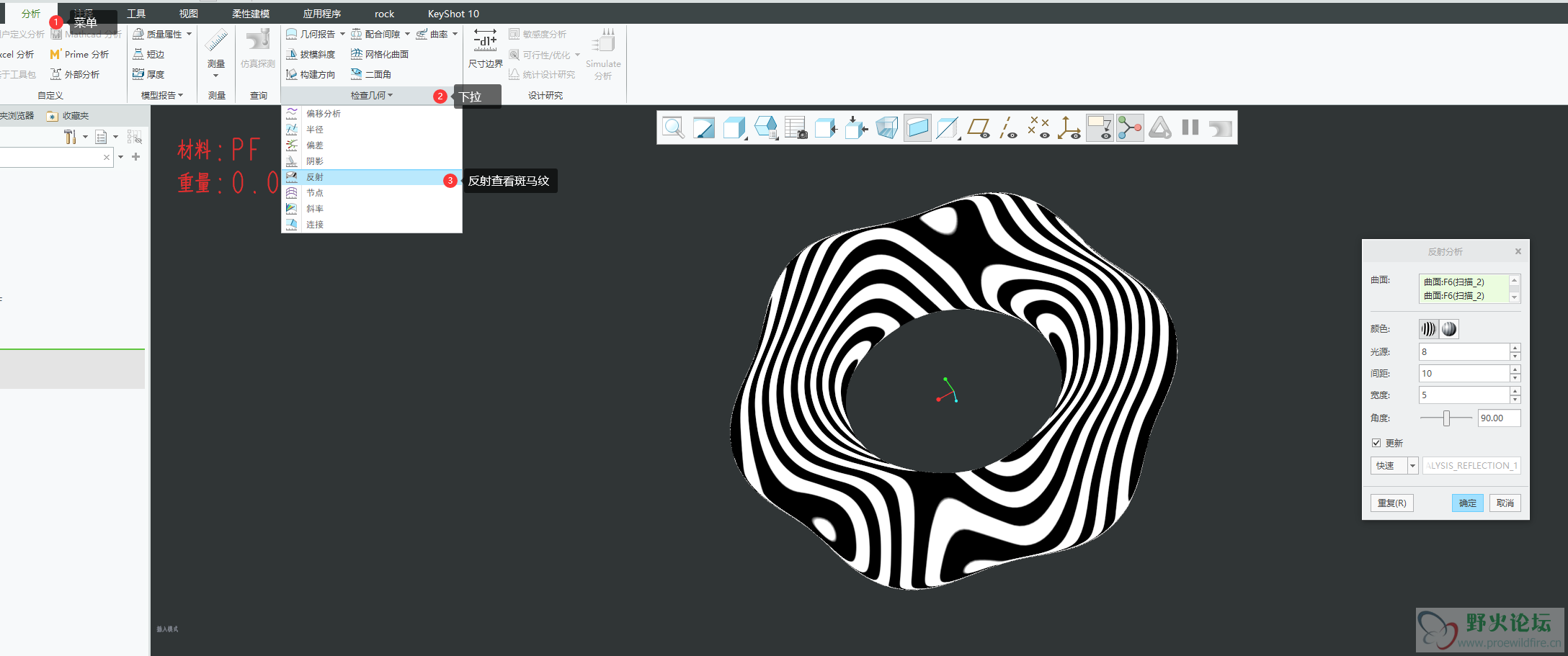Choose 偏移分析 menu item
This screenshot has width=1568, height=656.
coord(371,114)
